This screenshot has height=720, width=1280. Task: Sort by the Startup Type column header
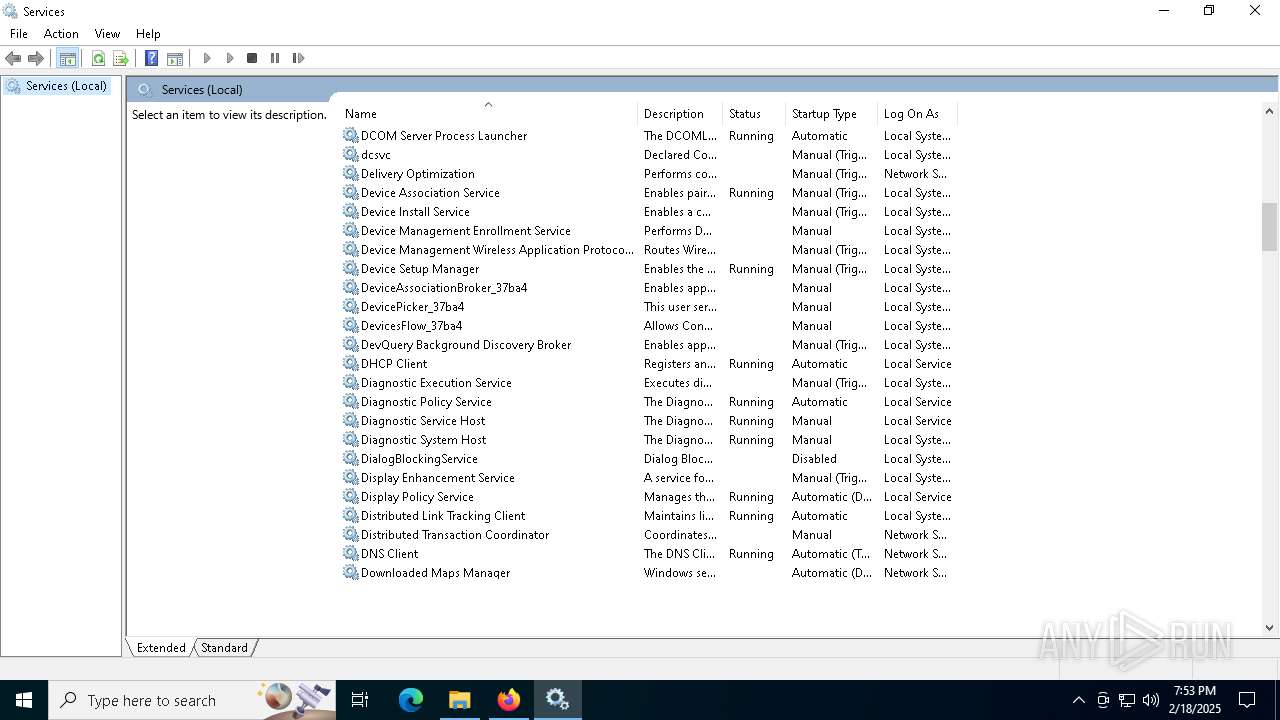(x=831, y=113)
